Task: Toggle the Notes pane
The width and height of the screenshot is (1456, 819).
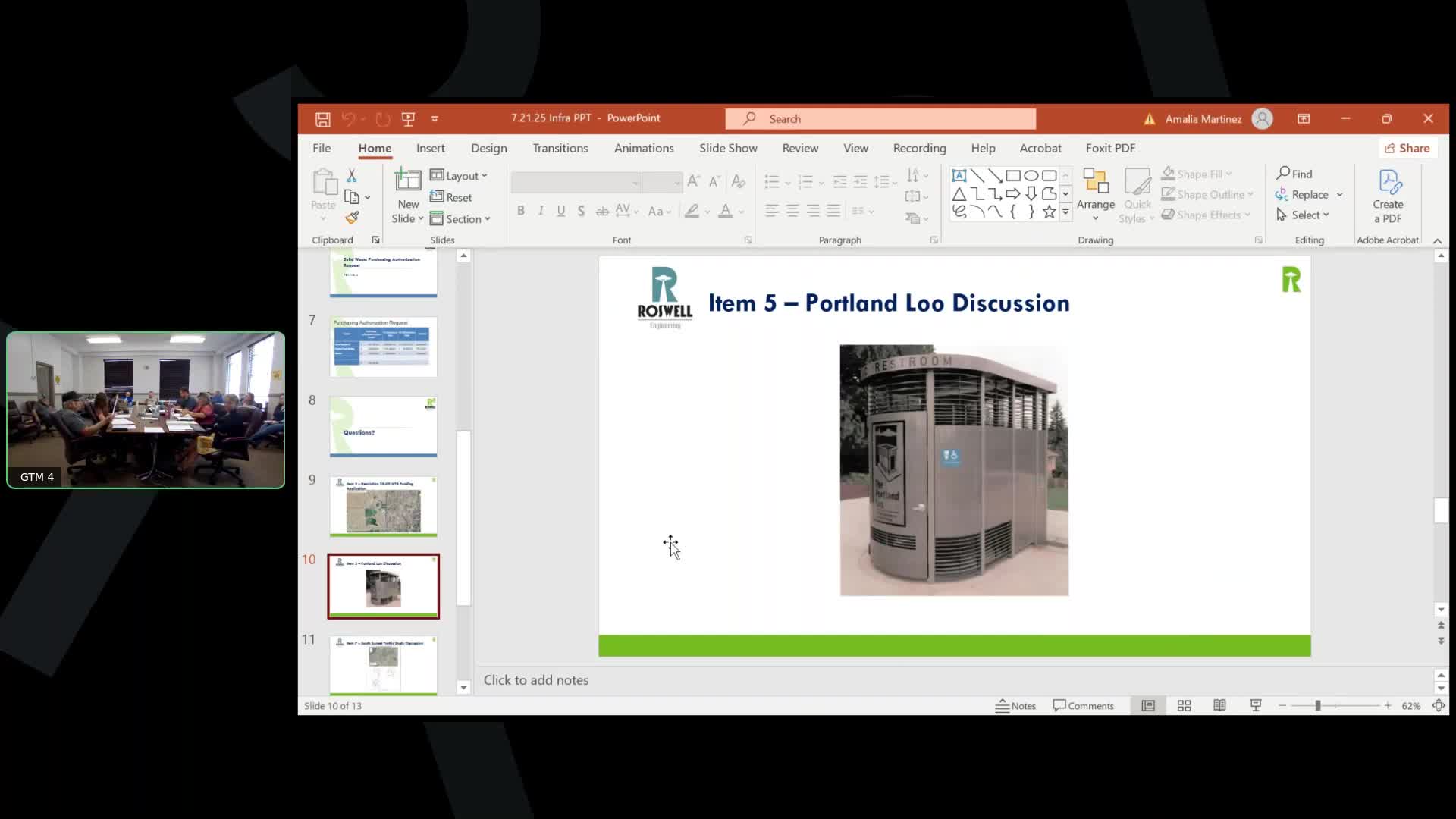Action: pos(1016,705)
